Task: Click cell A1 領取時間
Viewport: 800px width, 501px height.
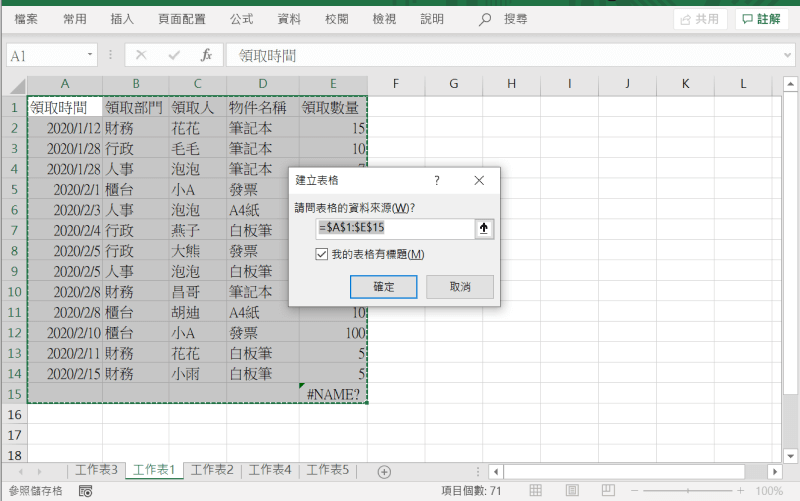Action: (x=65, y=107)
